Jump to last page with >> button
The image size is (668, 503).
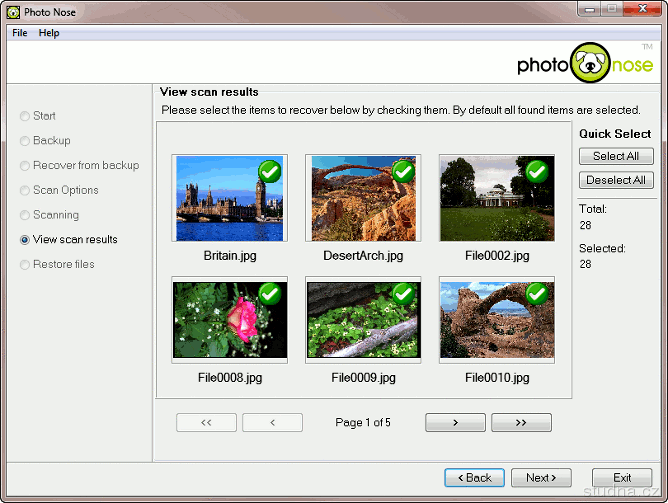click(521, 423)
